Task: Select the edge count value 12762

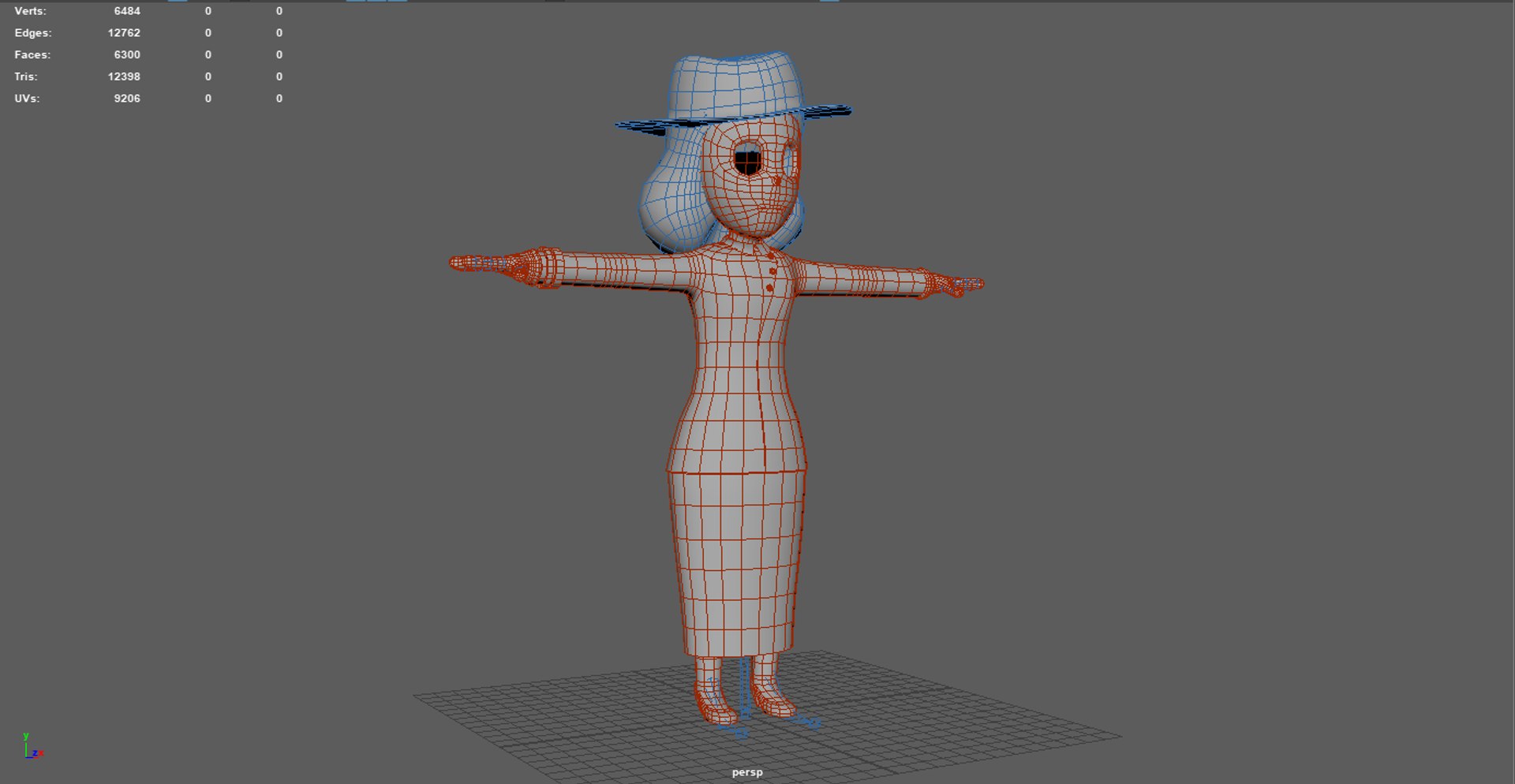Action: point(124,33)
